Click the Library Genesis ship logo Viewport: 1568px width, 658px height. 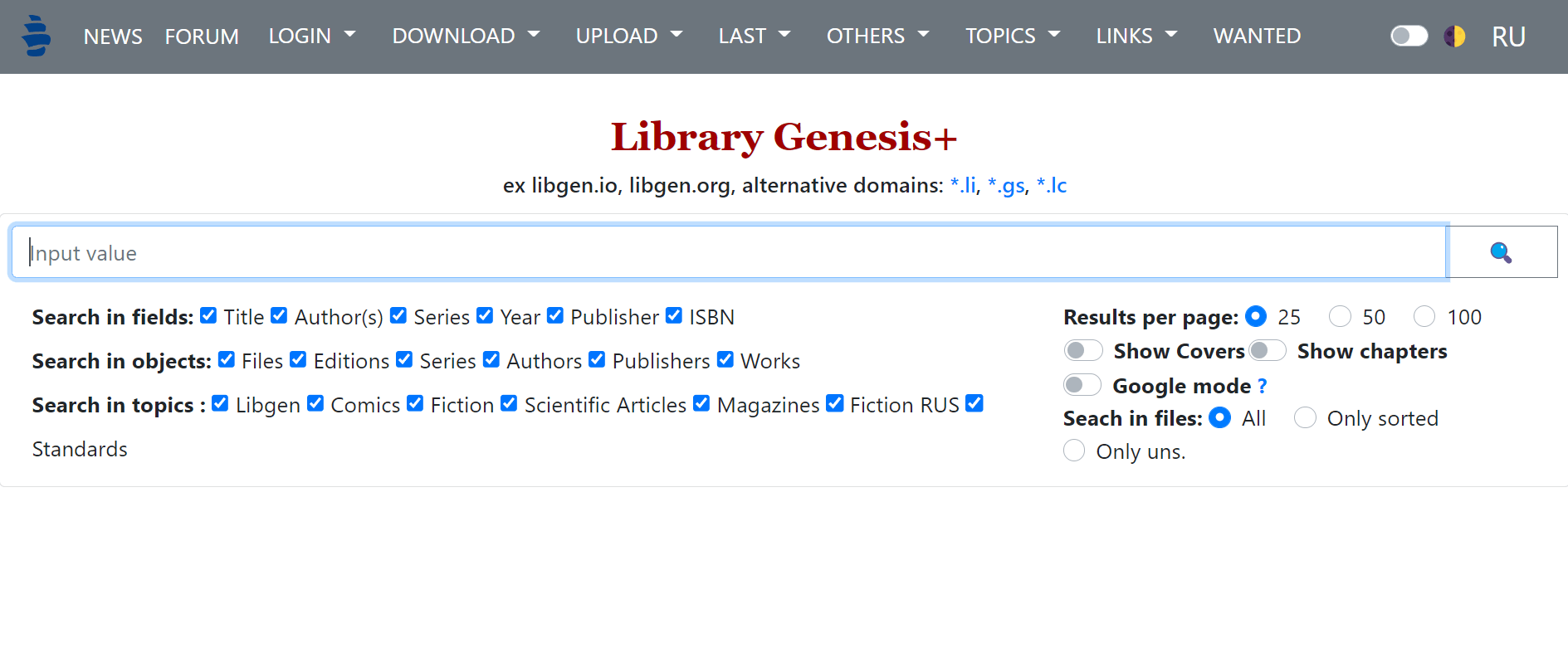35,37
